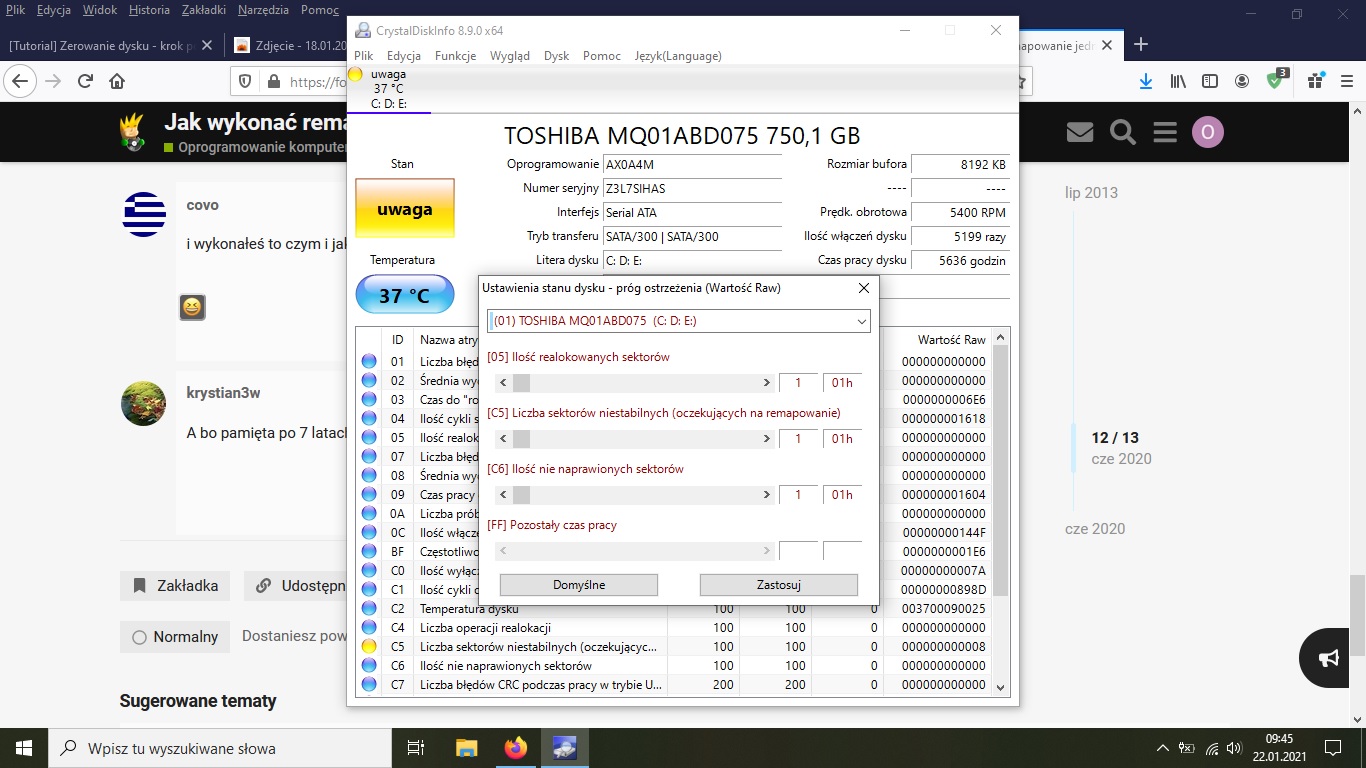
Task: Click the yellow 'uwaga' health status button
Action: tap(405, 210)
